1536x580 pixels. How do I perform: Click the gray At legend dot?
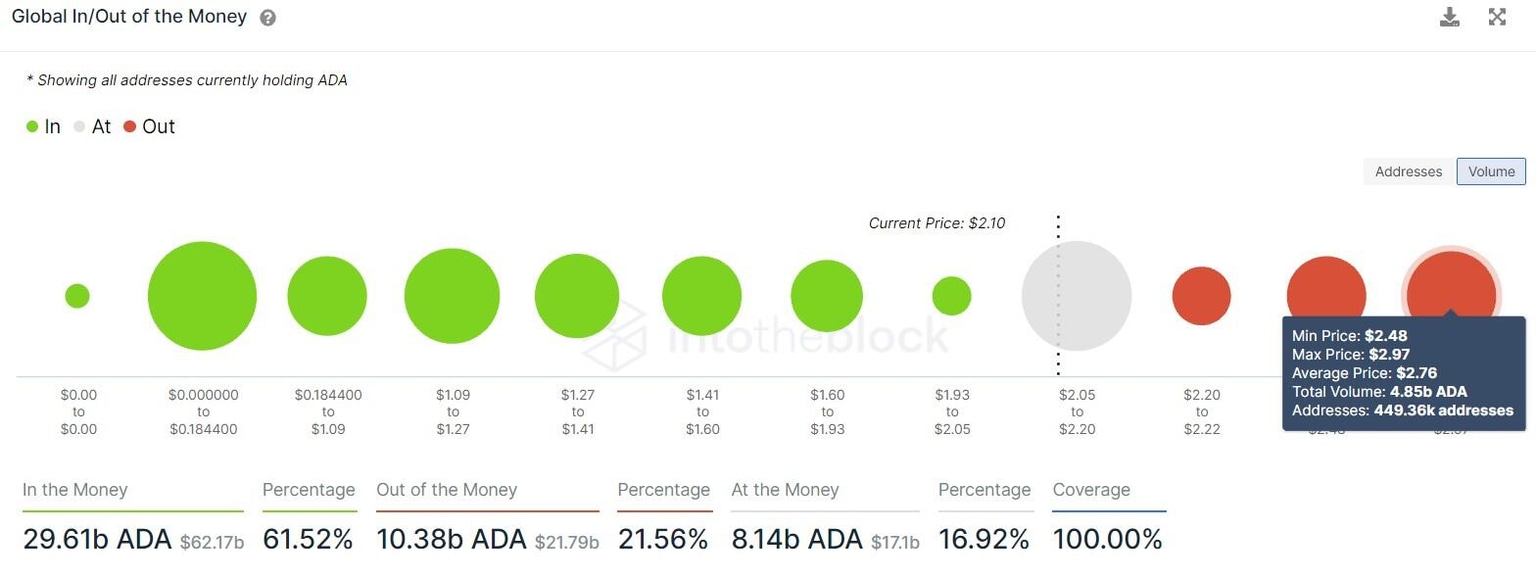78,126
